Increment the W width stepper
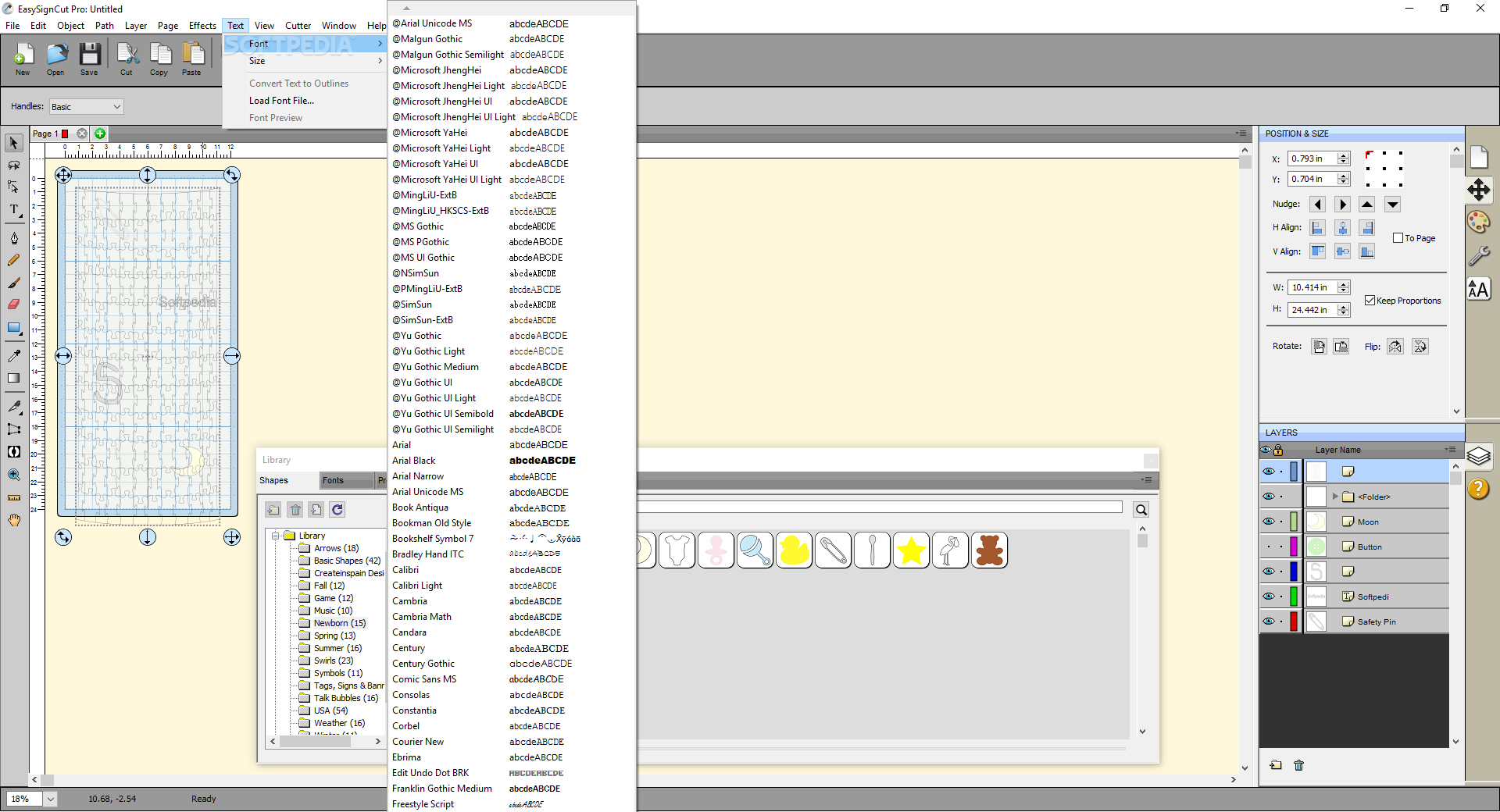This screenshot has width=1500, height=812. [1344, 284]
